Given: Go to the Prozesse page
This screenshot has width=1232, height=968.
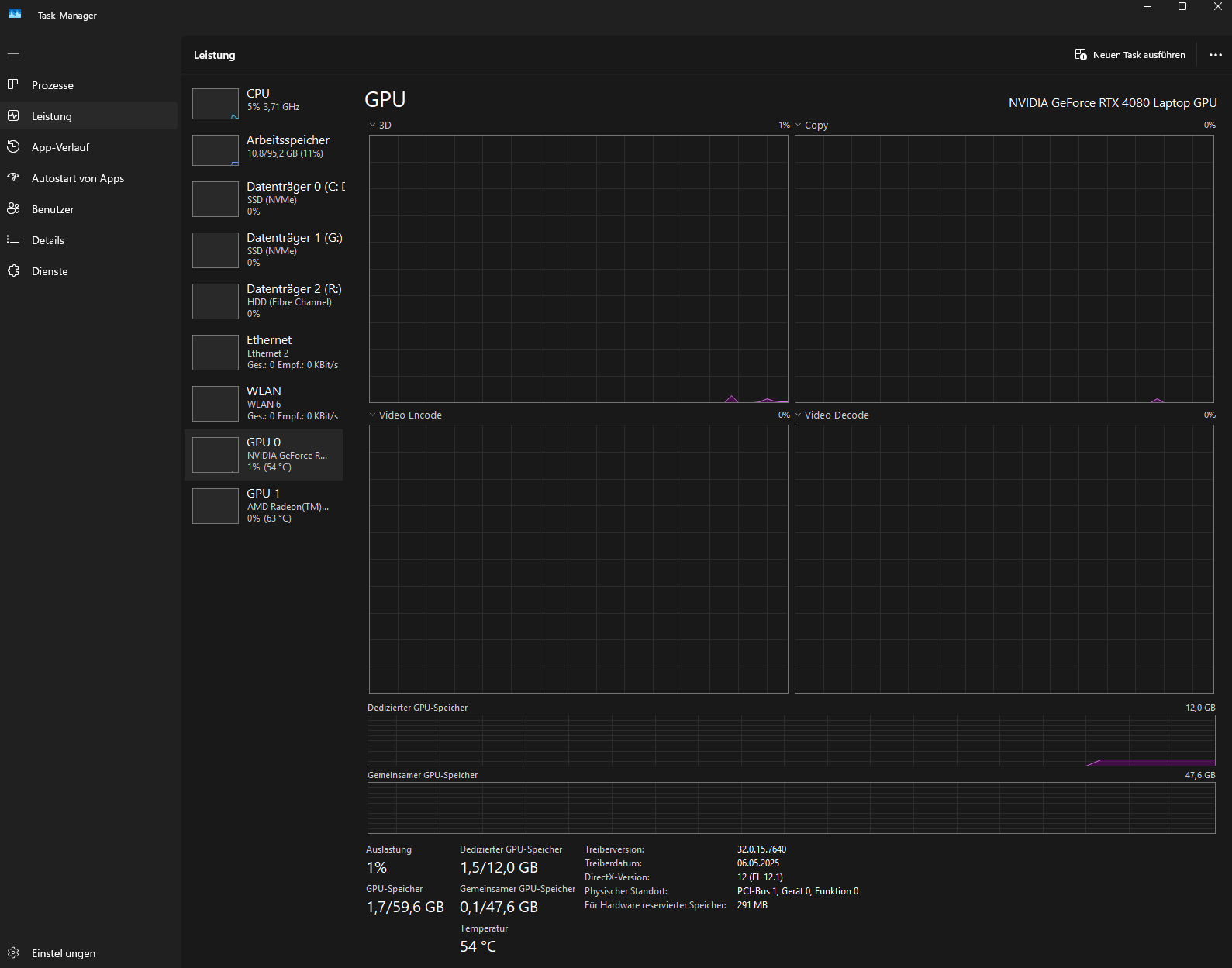Looking at the screenshot, I should click(x=89, y=85).
